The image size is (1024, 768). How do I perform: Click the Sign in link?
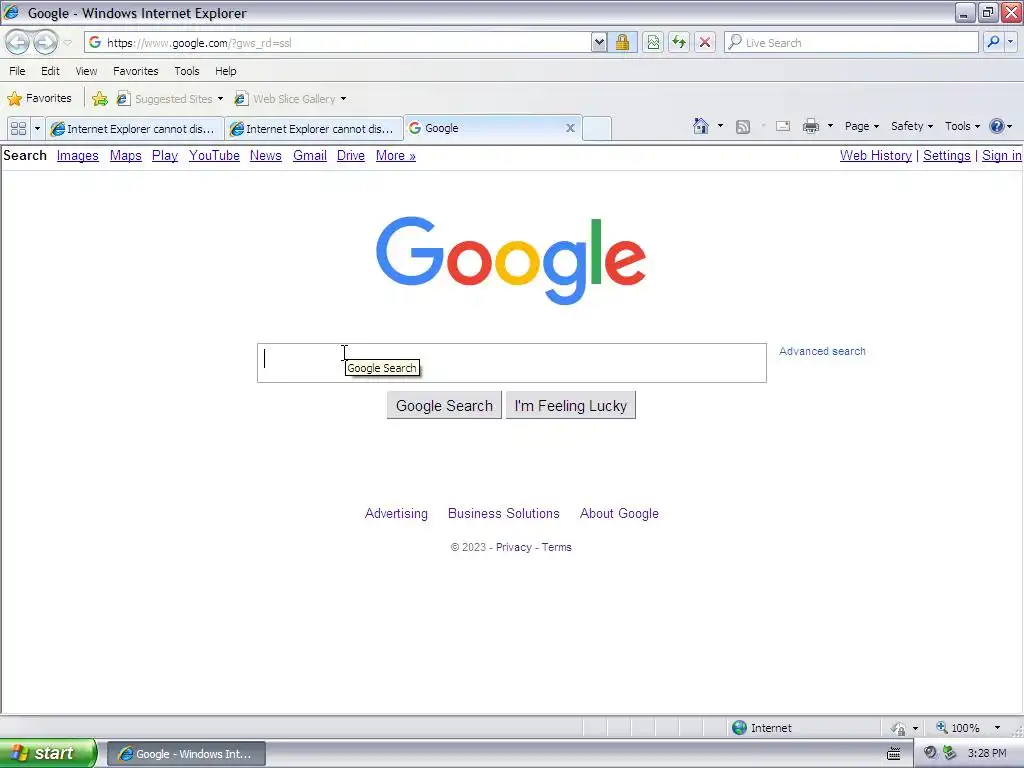pos(1001,155)
